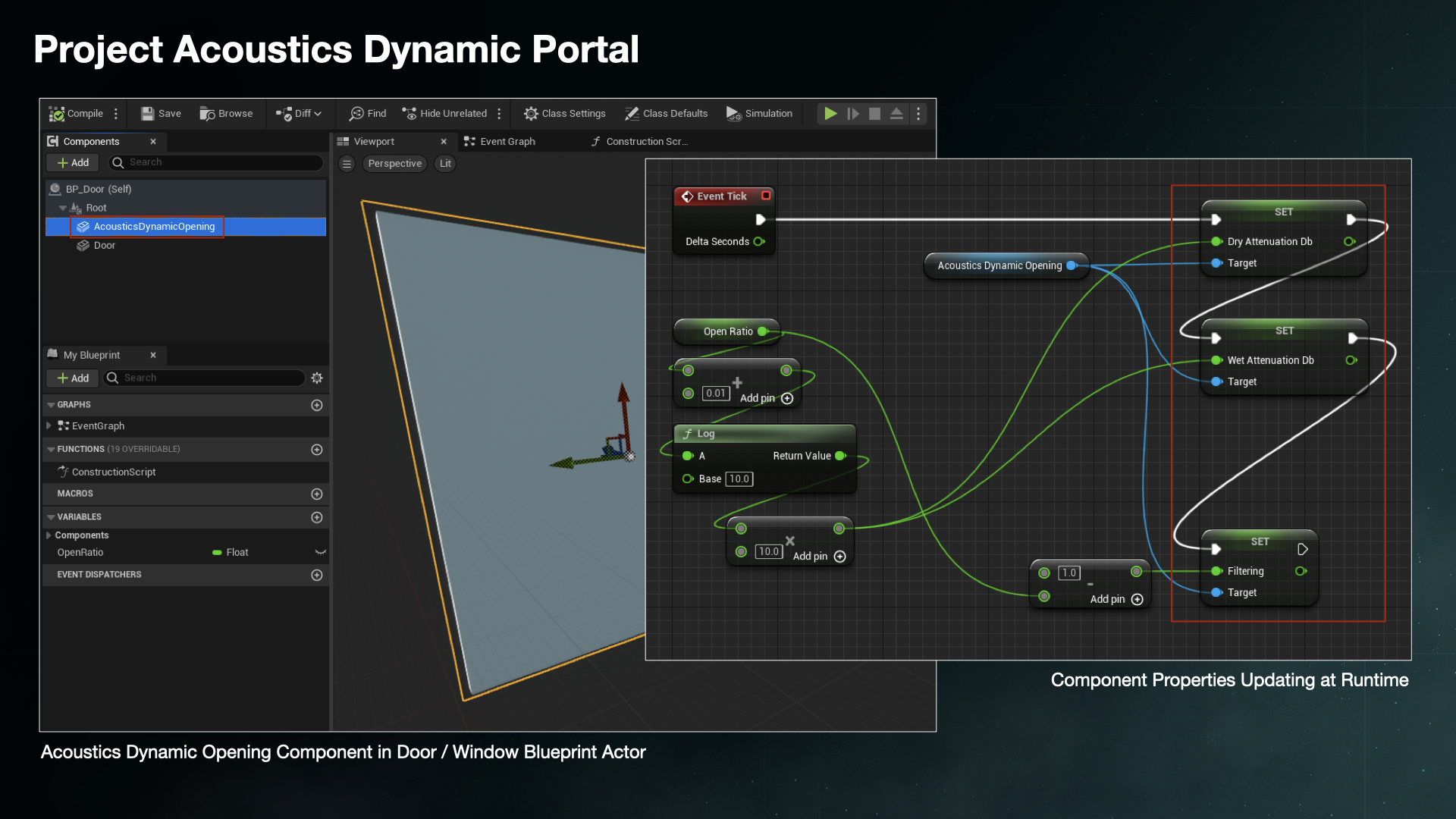
Task: Close the My Blueprint panel tab
Action: (153, 355)
